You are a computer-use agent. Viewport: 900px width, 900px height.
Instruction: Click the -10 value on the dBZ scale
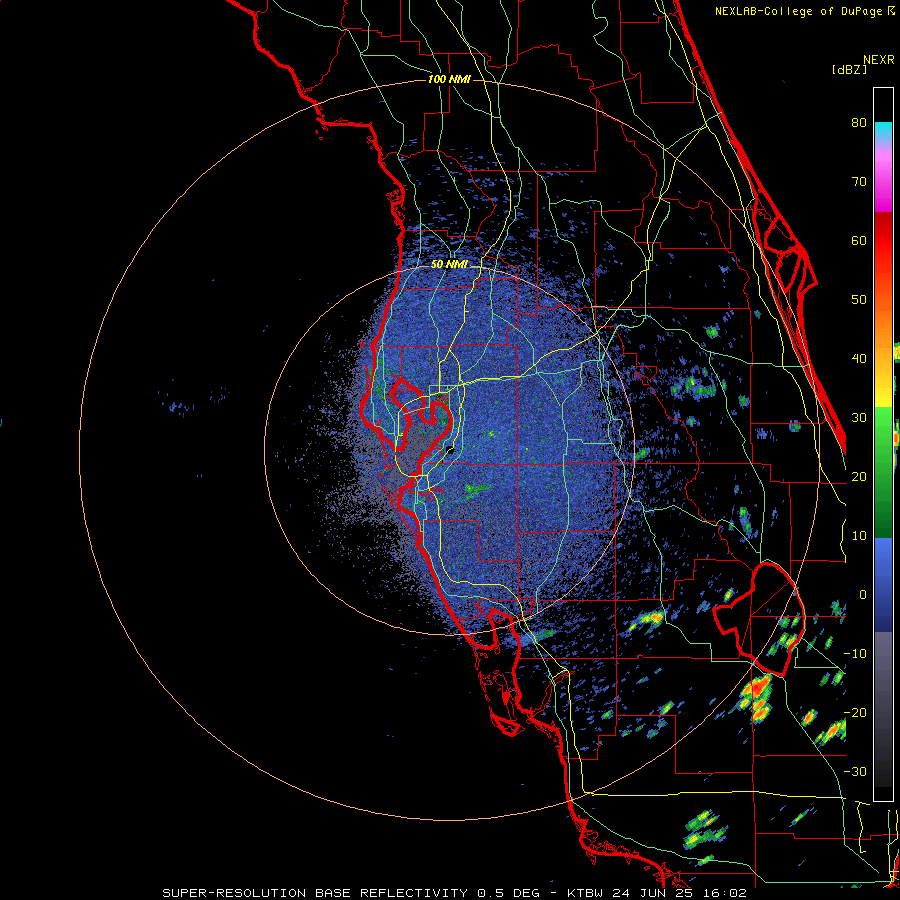[x=855, y=654]
